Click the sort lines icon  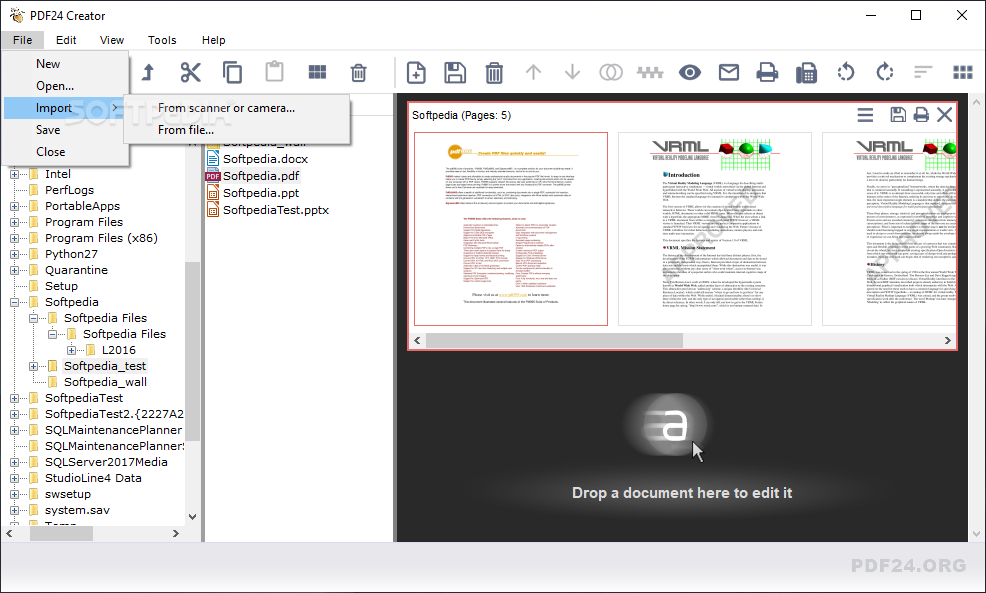pos(923,72)
